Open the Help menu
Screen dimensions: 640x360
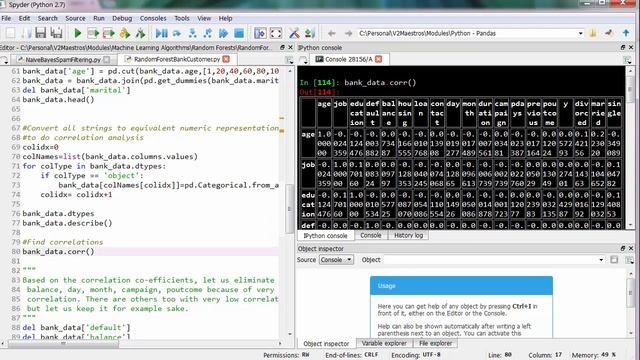coord(225,18)
